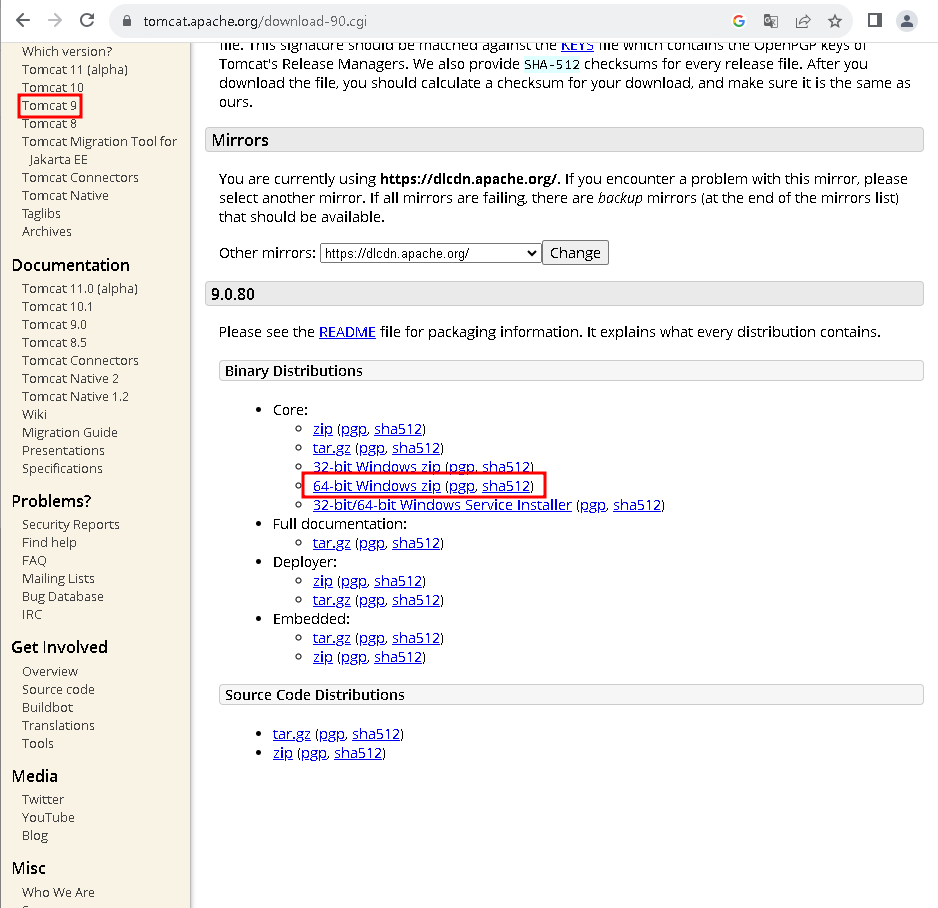Screen dimensions: 938x908
Task: Open Twitter media link
Action: pyautogui.click(x=43, y=799)
